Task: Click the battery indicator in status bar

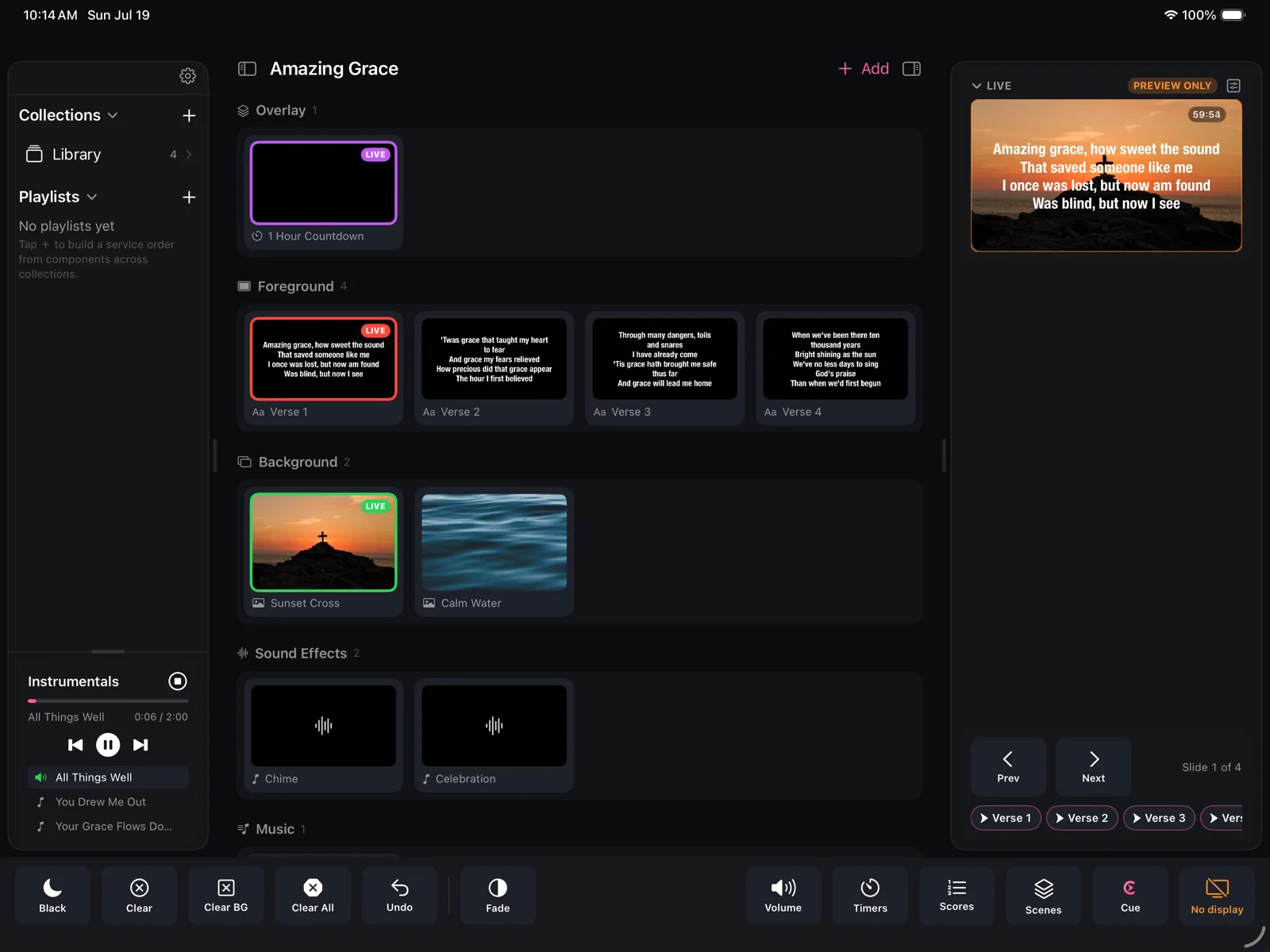Action: 1233,15
